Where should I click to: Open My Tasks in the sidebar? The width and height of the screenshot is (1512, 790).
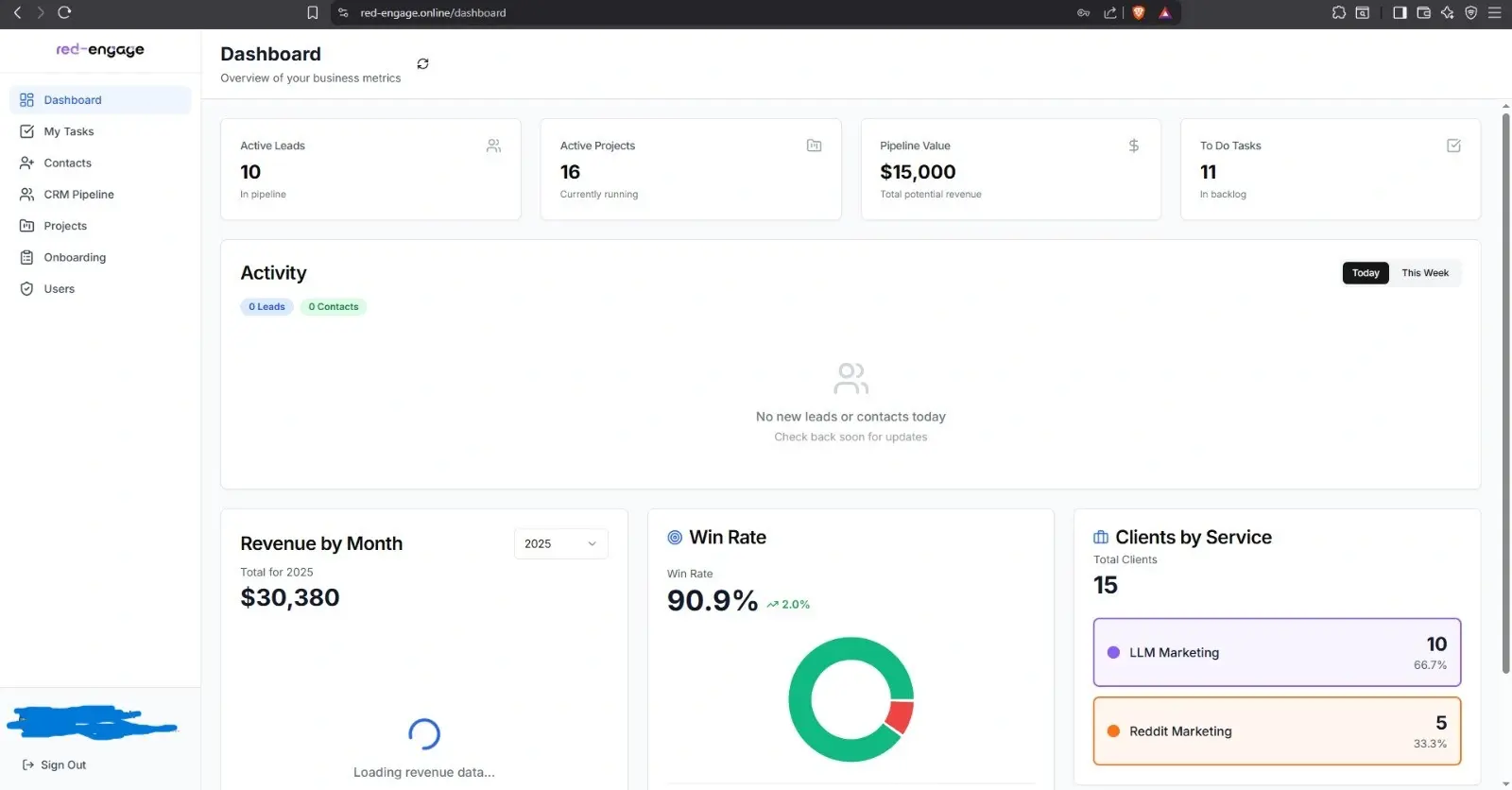[100, 131]
